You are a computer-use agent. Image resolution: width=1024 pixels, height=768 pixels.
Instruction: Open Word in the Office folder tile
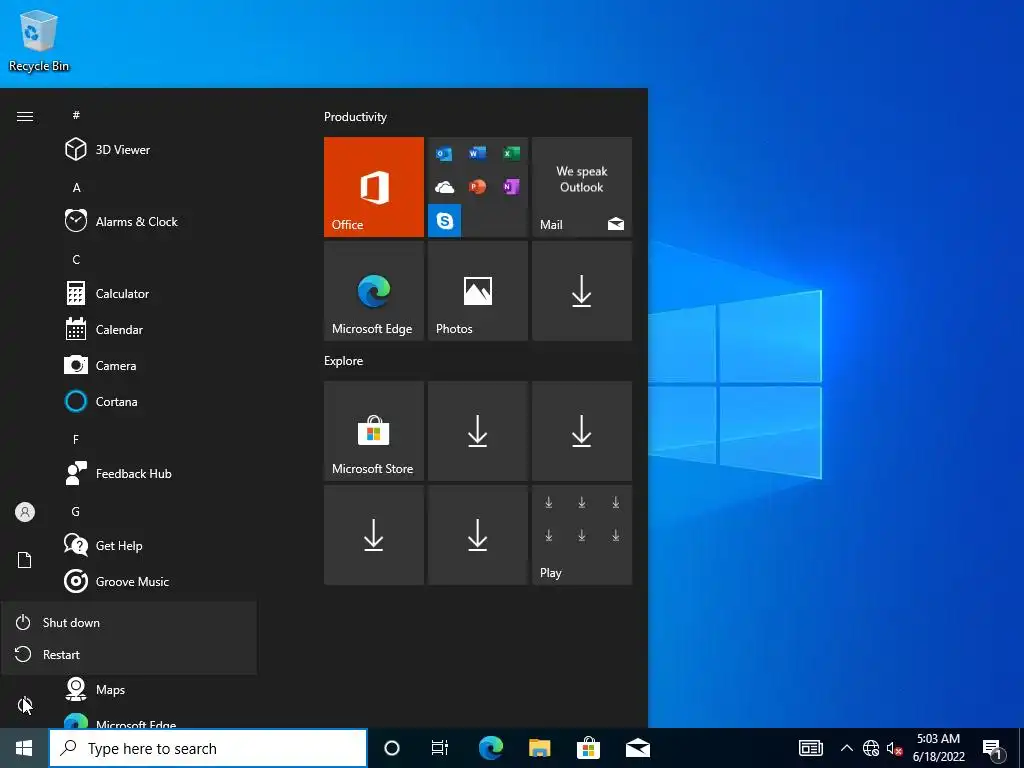tap(477, 153)
